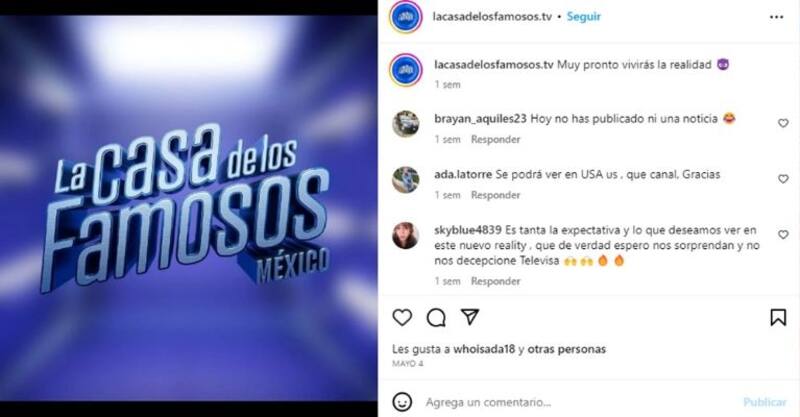Reply to ada.latorre's comment

[495, 195]
